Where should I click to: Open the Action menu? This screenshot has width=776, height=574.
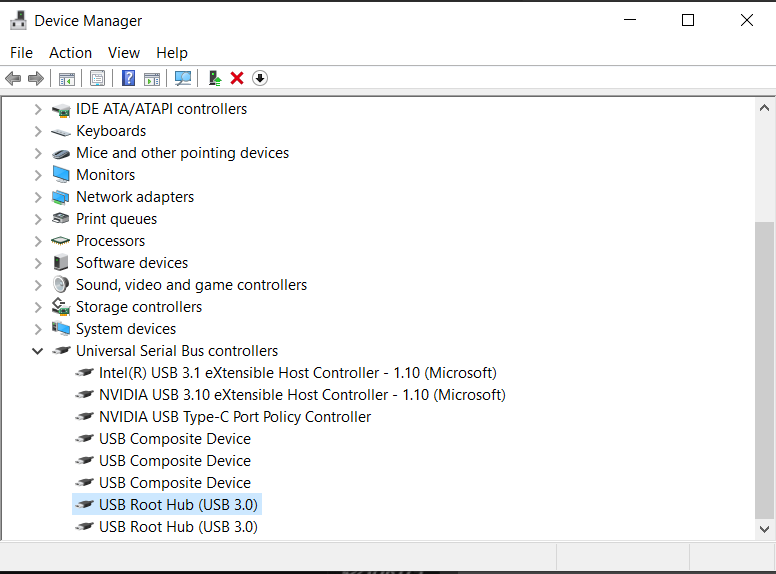70,53
